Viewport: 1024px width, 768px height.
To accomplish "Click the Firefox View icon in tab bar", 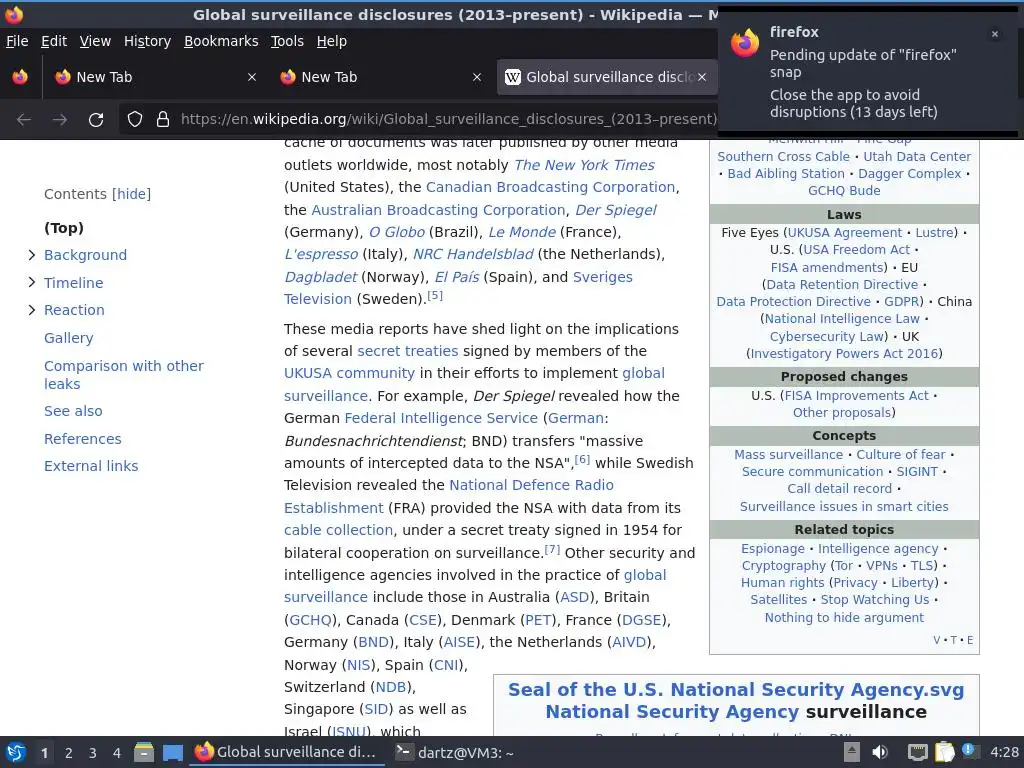I will [20, 77].
